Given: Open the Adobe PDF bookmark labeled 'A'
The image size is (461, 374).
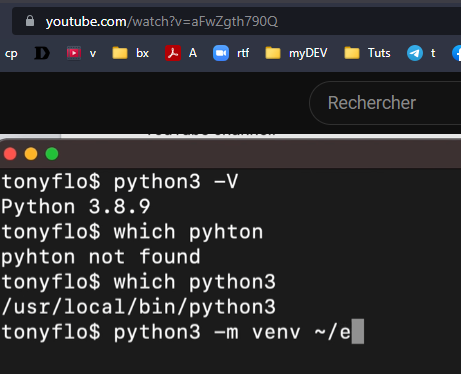Looking at the screenshot, I should tap(181, 53).
